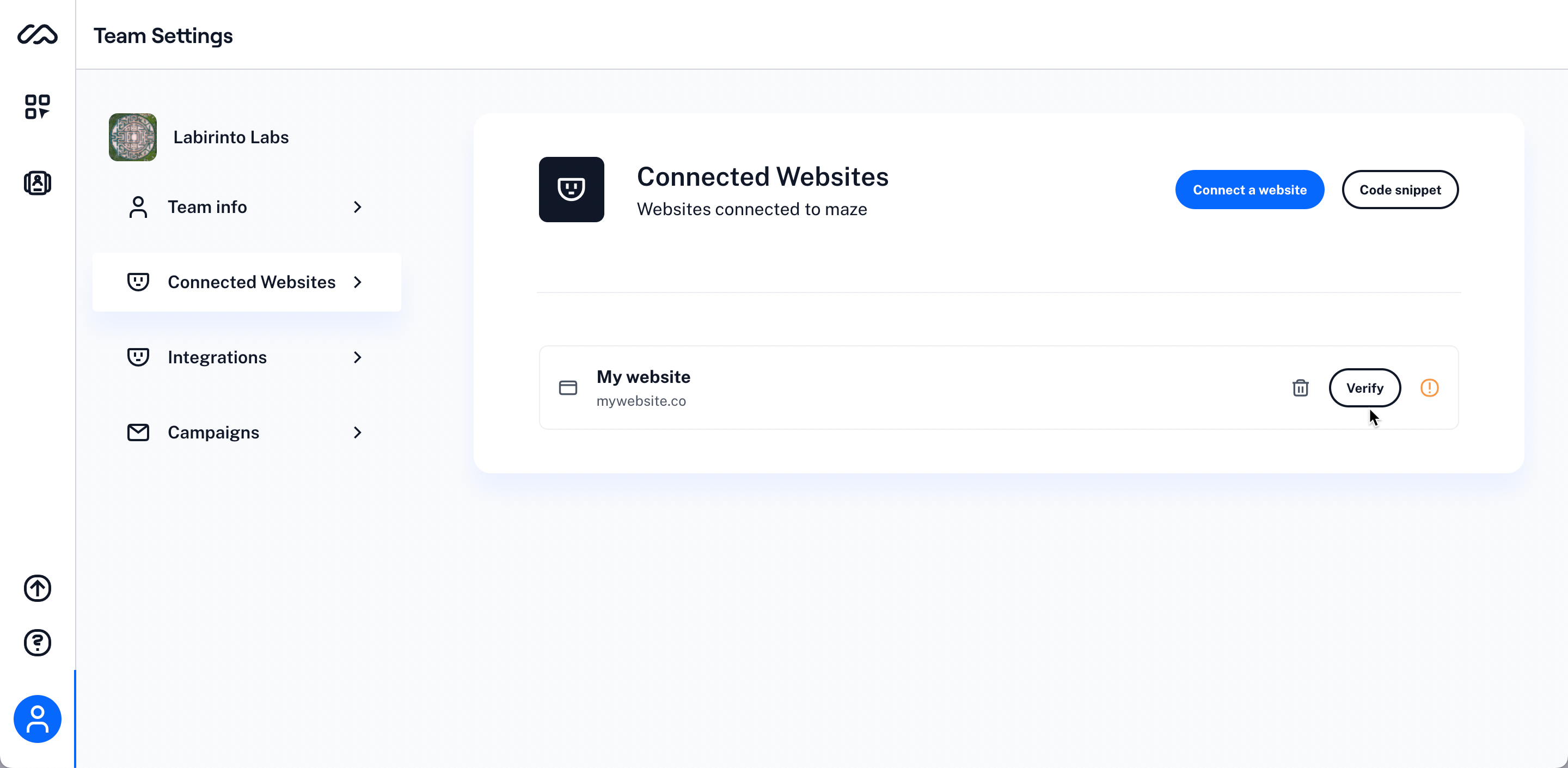Click the Maze logo in the top-left corner
Screen dimensions: 1568x768
coord(37,35)
